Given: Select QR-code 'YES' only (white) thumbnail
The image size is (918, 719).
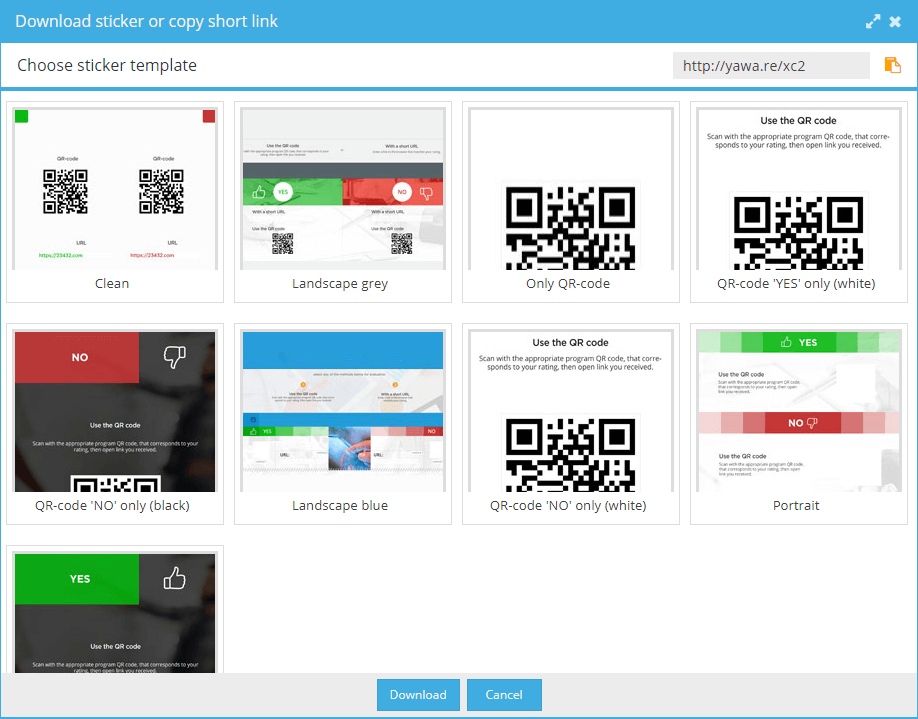Looking at the screenshot, I should tap(799, 189).
